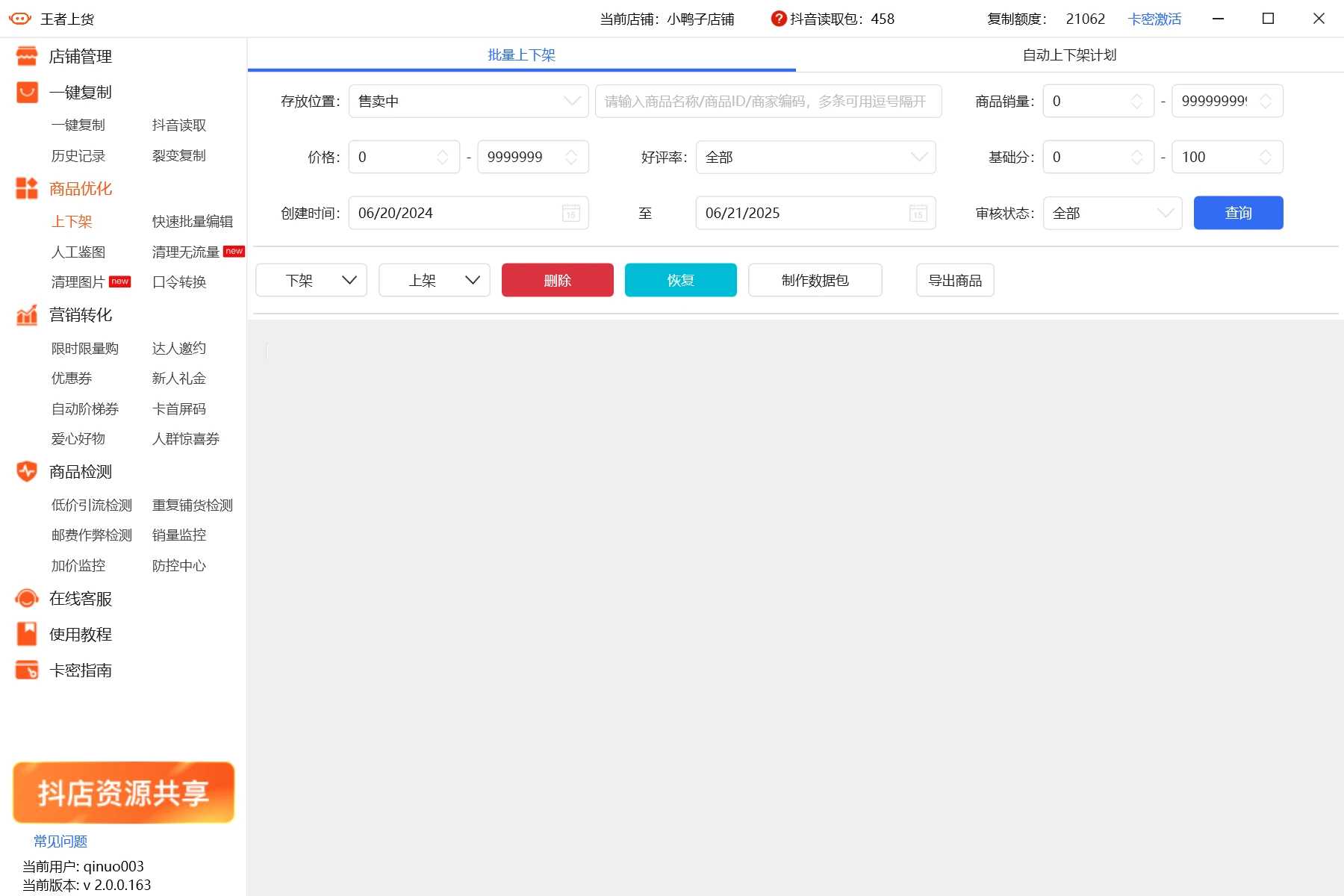This screenshot has height=896, width=1344.
Task: Click the end date field 06/21/2025
Action: [815, 213]
